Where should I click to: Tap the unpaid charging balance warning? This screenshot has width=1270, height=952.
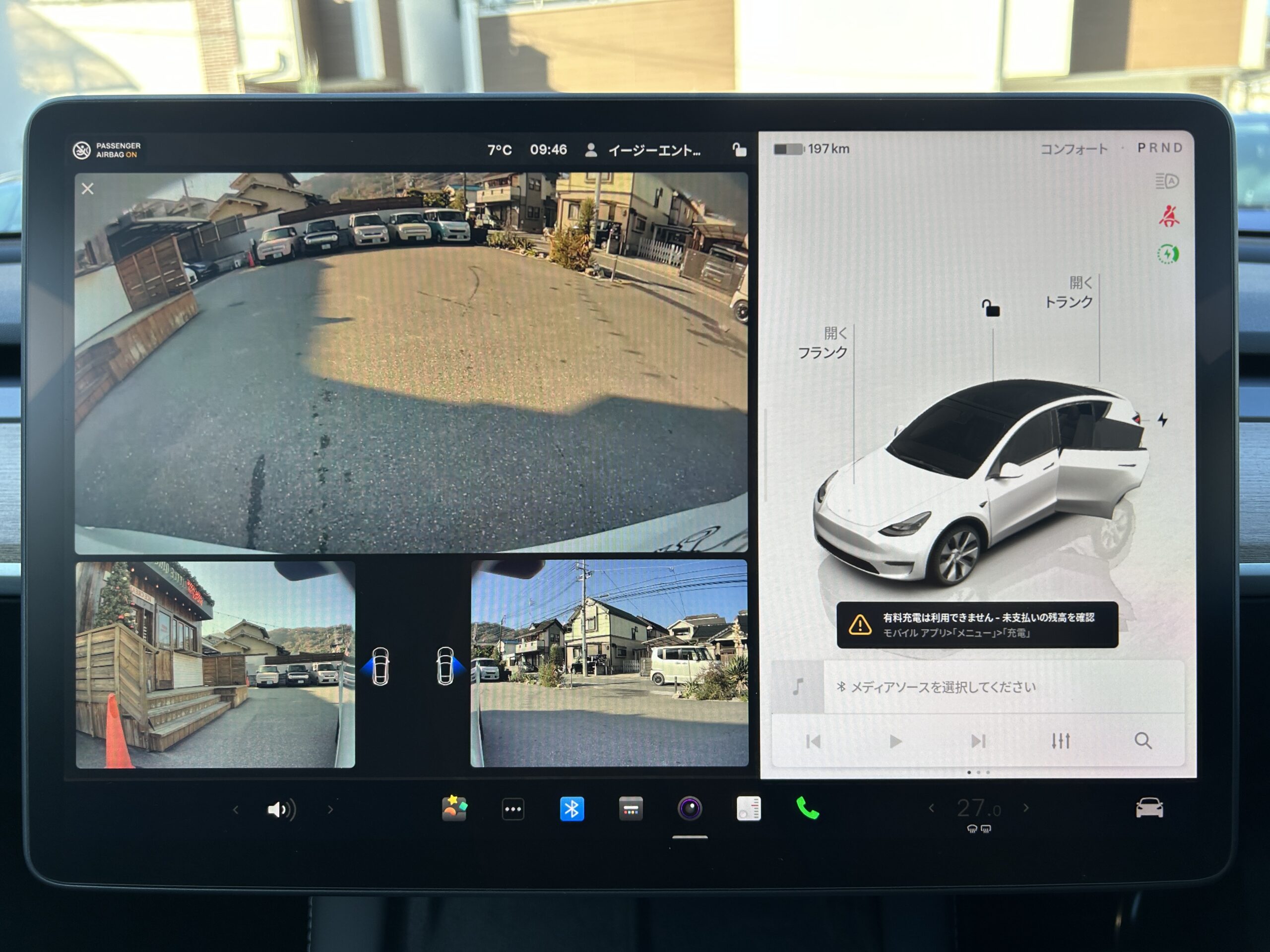coord(977,625)
